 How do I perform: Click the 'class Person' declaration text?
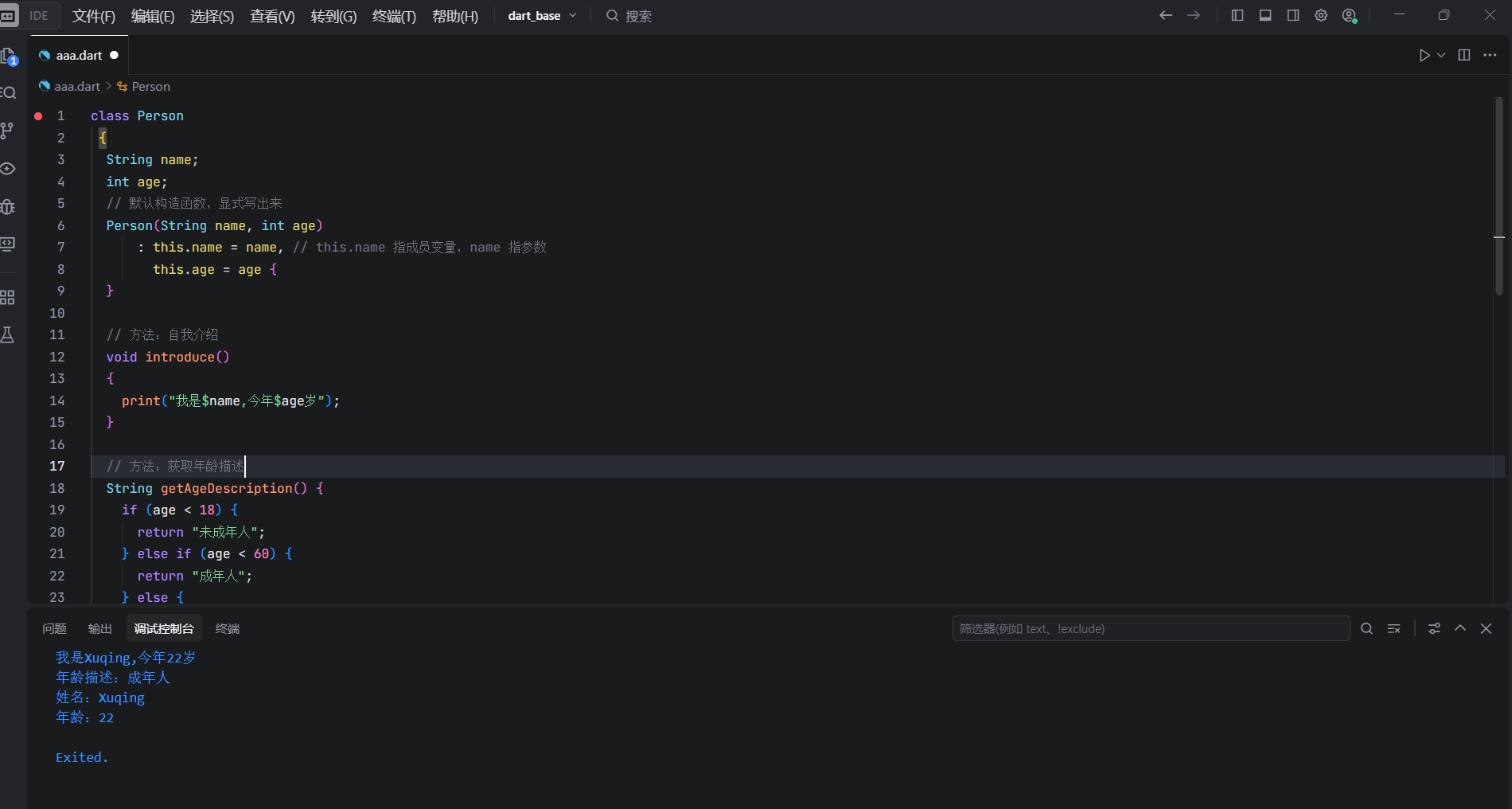coord(137,116)
